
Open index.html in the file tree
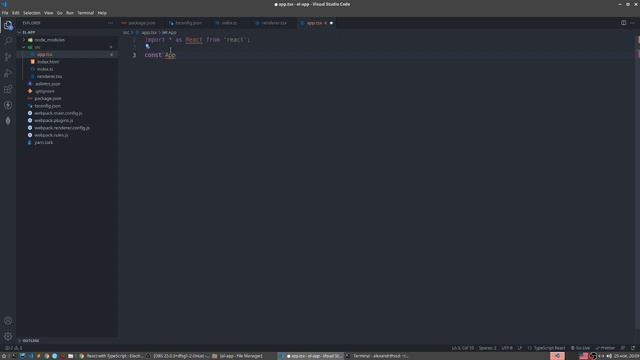point(67,62)
